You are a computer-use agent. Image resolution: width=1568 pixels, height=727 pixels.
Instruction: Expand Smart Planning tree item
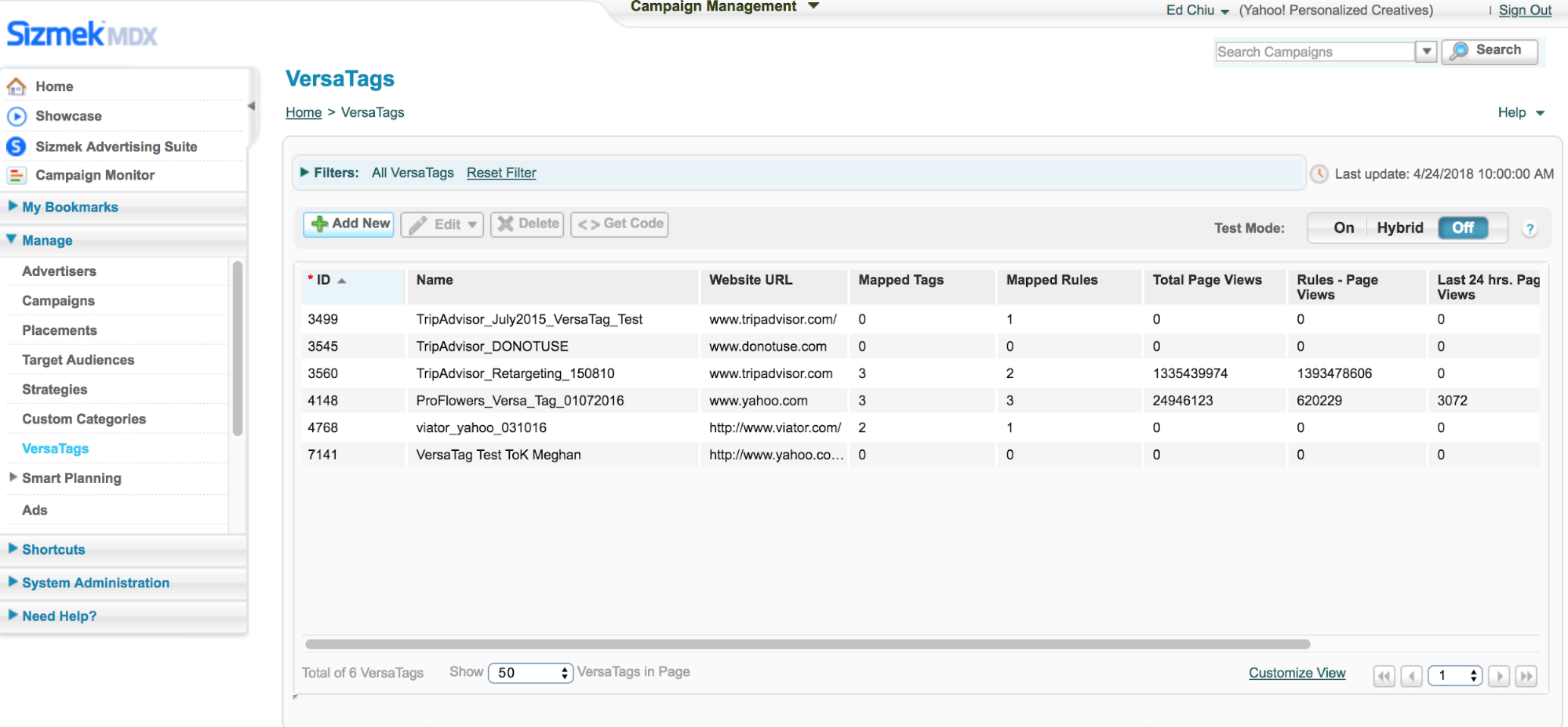(x=13, y=478)
